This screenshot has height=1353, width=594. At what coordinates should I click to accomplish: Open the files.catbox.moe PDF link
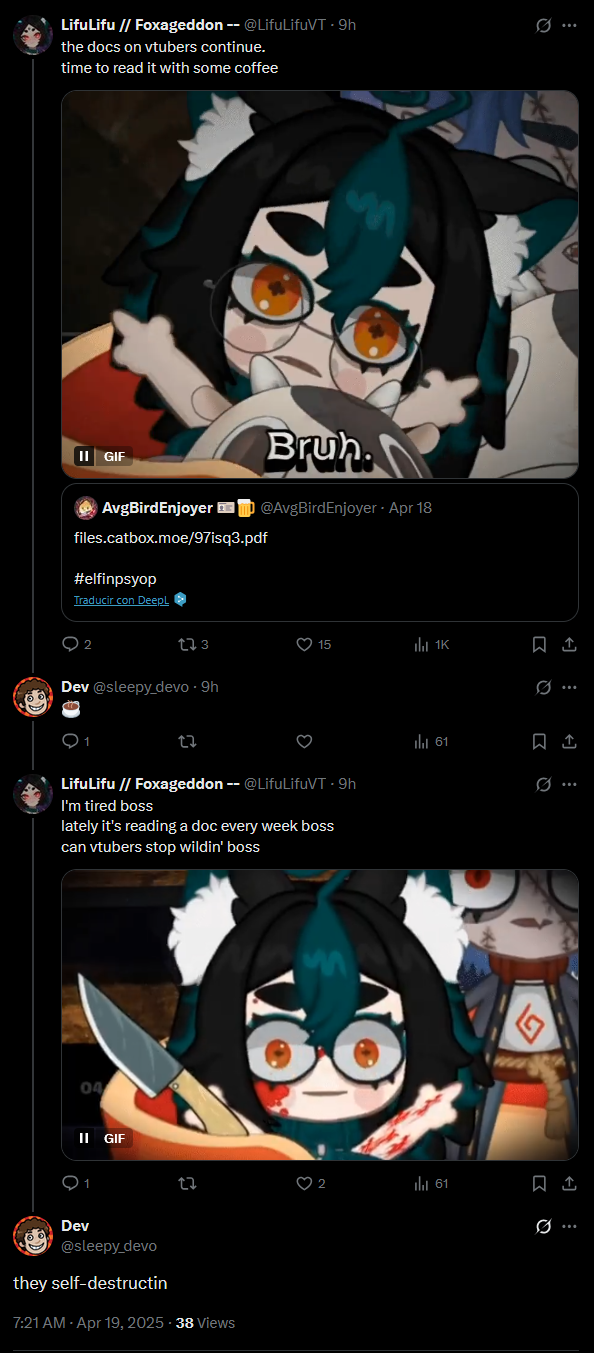pyautogui.click(x=171, y=537)
